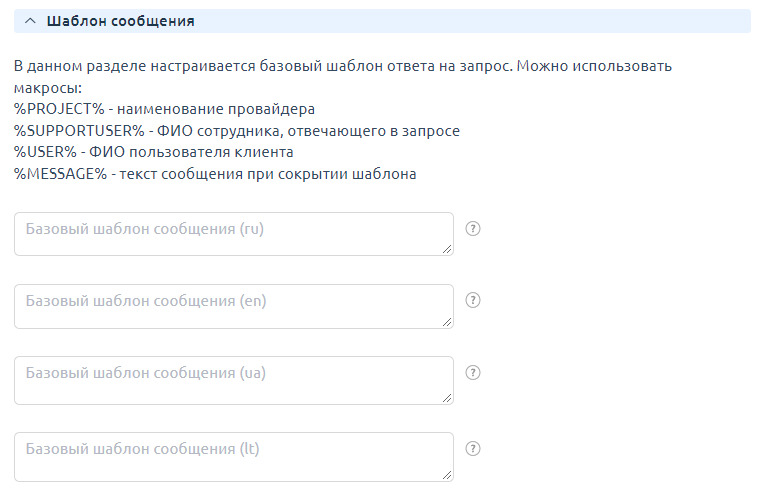Open help tooltip for the (en) template
Viewport: 757px width, 490px height.
coord(474,300)
